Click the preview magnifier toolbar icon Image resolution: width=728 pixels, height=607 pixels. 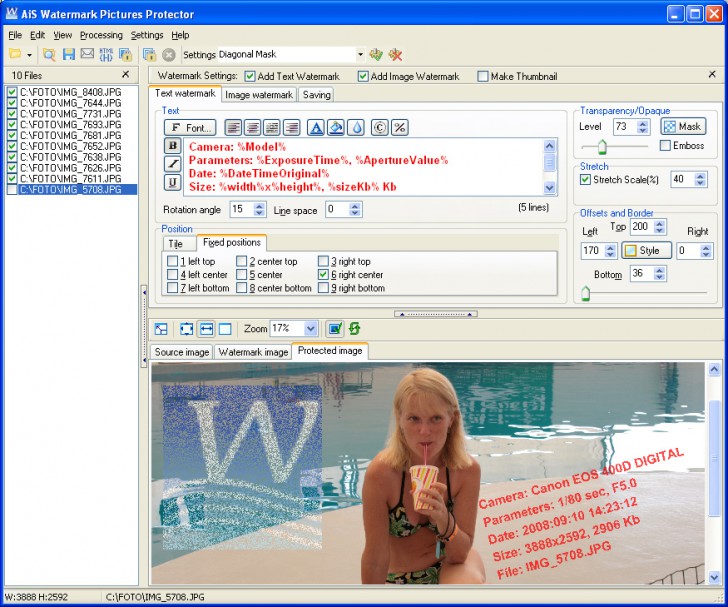(49, 54)
